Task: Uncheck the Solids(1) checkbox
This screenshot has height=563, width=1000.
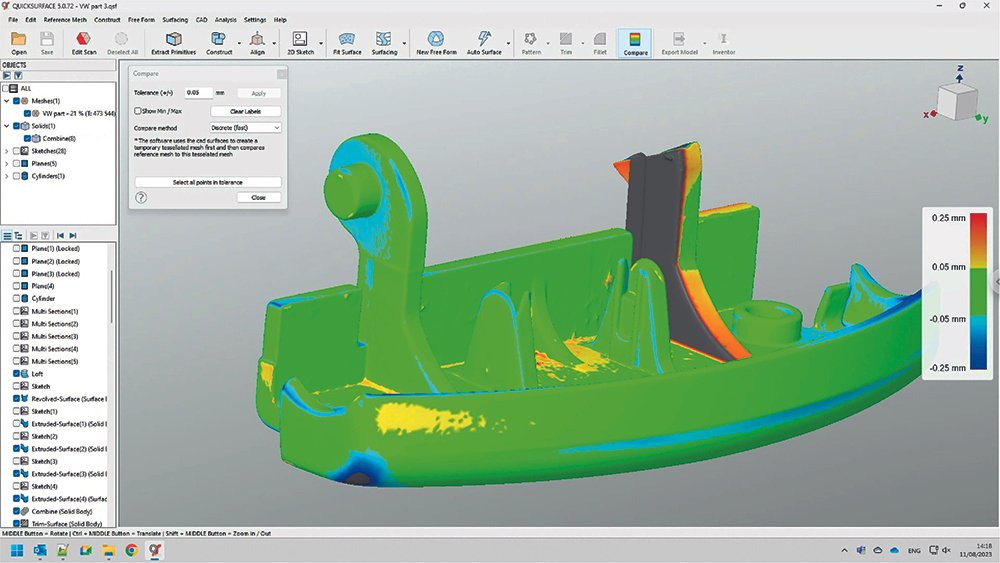Action: pos(17,126)
